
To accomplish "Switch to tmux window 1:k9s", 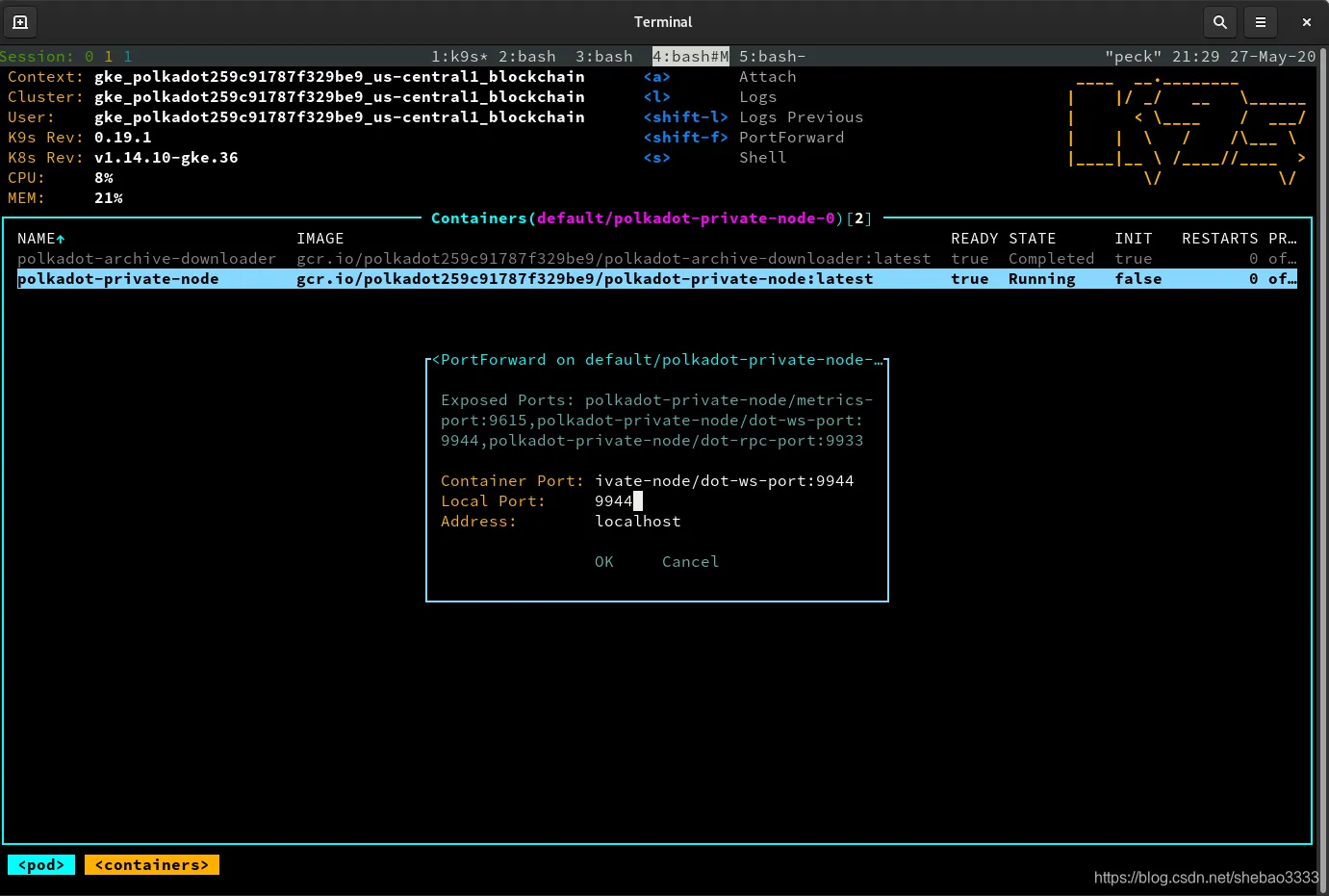I will pos(459,57).
